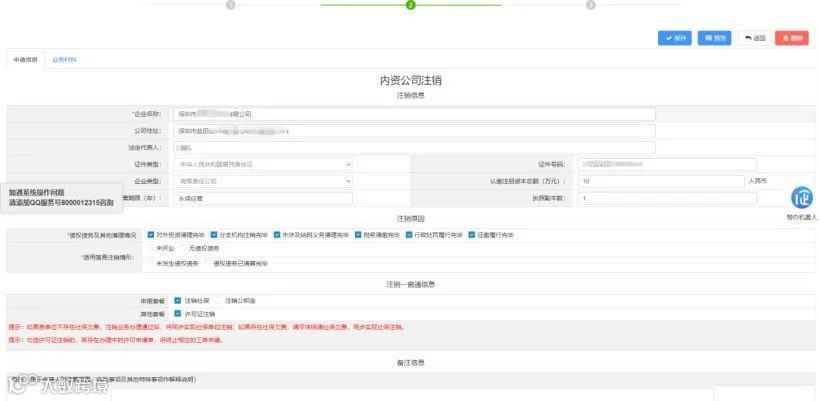Click the registered capital field showing 10
The image size is (820, 401).
660,181
